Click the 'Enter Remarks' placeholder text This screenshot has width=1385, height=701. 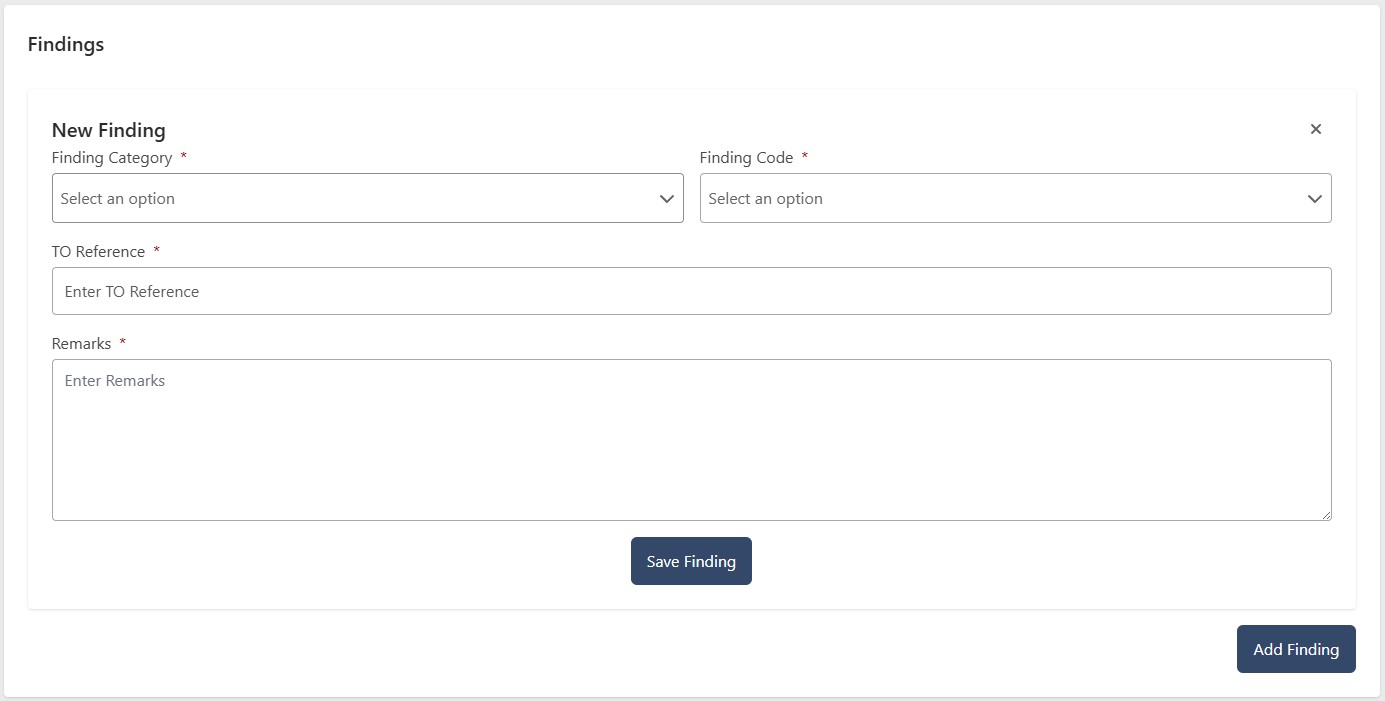pos(115,381)
